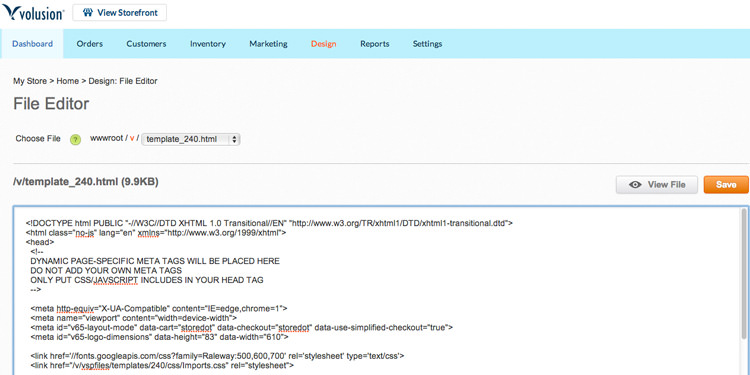Save the file with the orange Save button

click(x=726, y=185)
